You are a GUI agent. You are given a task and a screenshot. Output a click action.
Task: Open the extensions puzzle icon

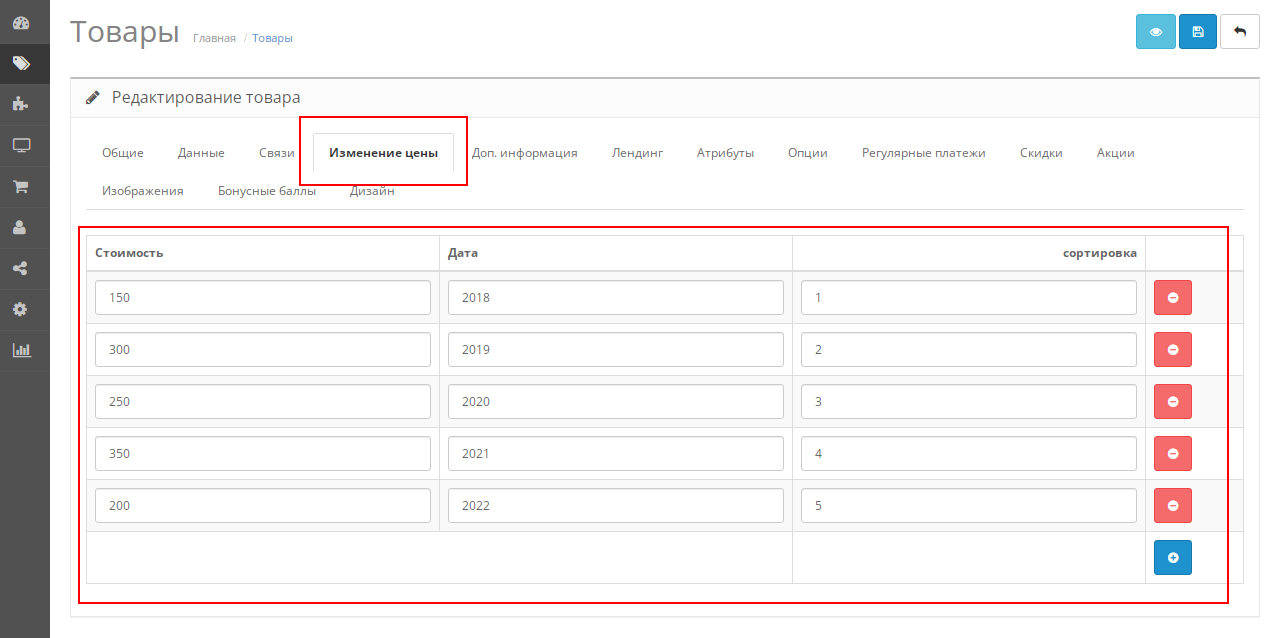21,104
